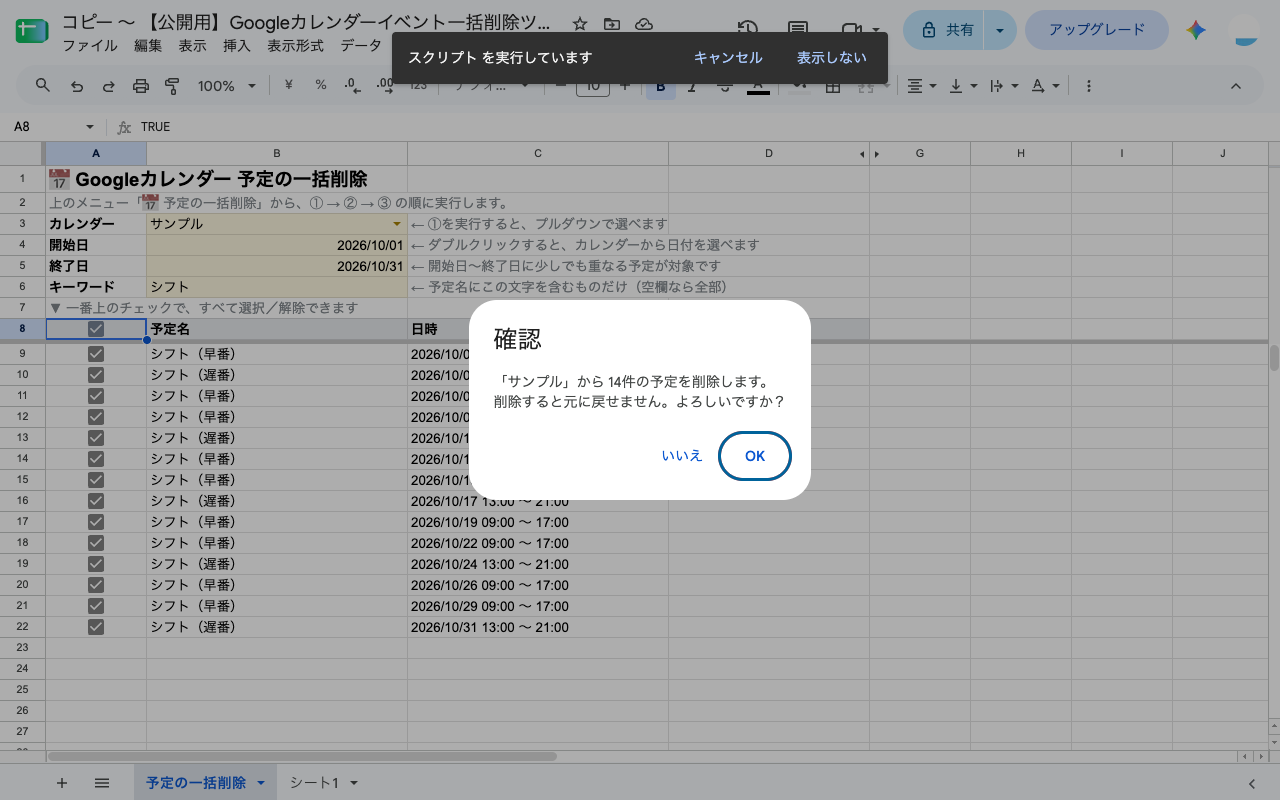
Task: Uncheck the checkbox in row 15
Action: click(x=96, y=480)
